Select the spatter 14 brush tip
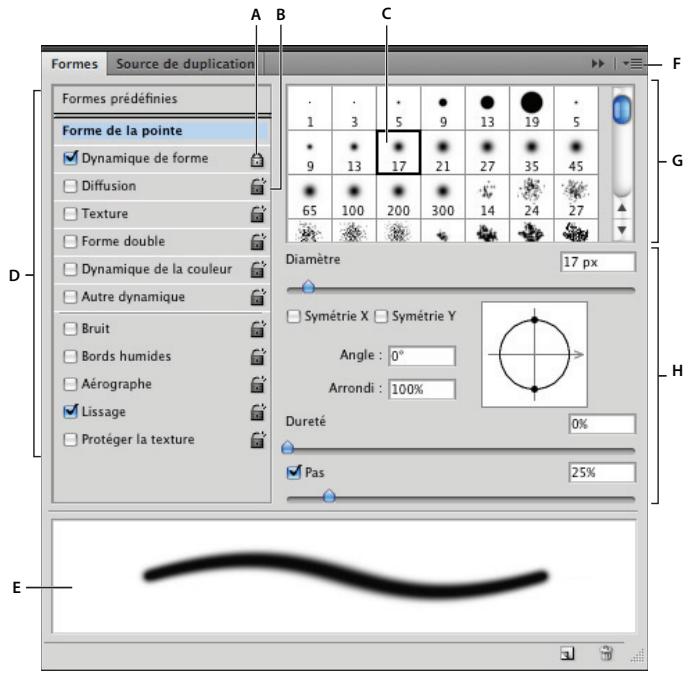The width and height of the screenshot is (692, 673). [x=487, y=197]
